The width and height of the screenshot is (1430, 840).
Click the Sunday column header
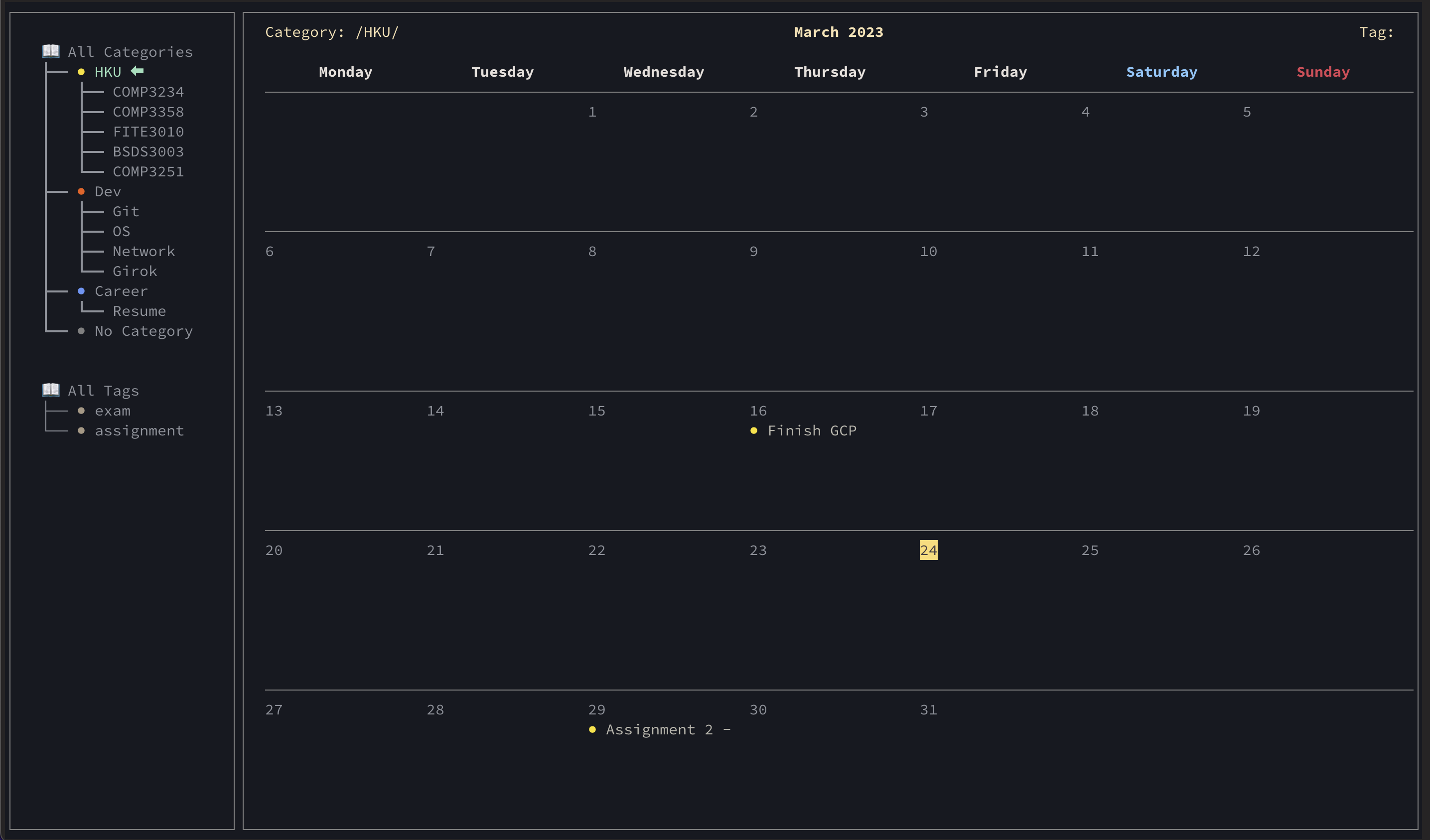[x=1323, y=72]
